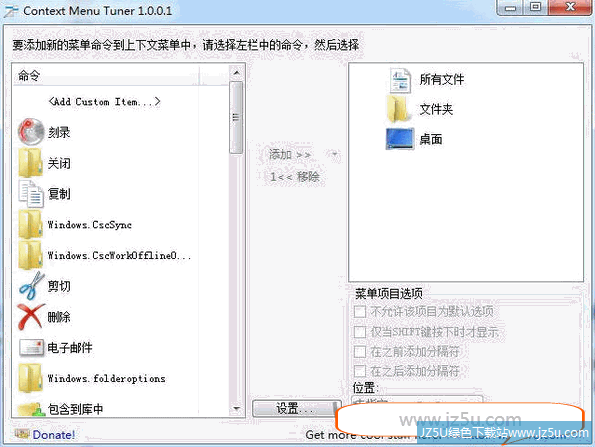
Task: Click the Context Menu Tuner title bar icon
Action: click(11, 11)
